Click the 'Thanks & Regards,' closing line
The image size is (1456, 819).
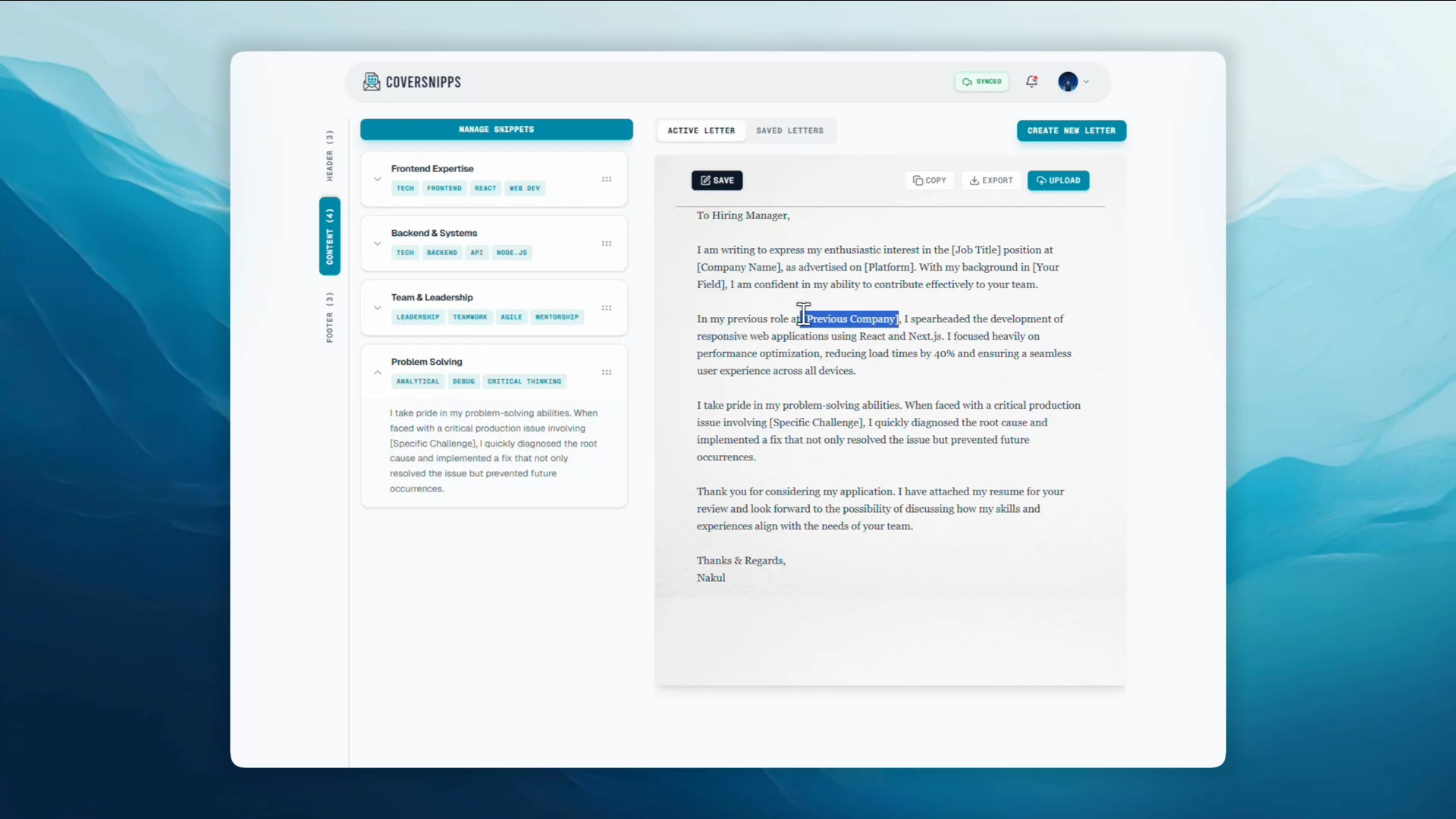[x=741, y=560]
